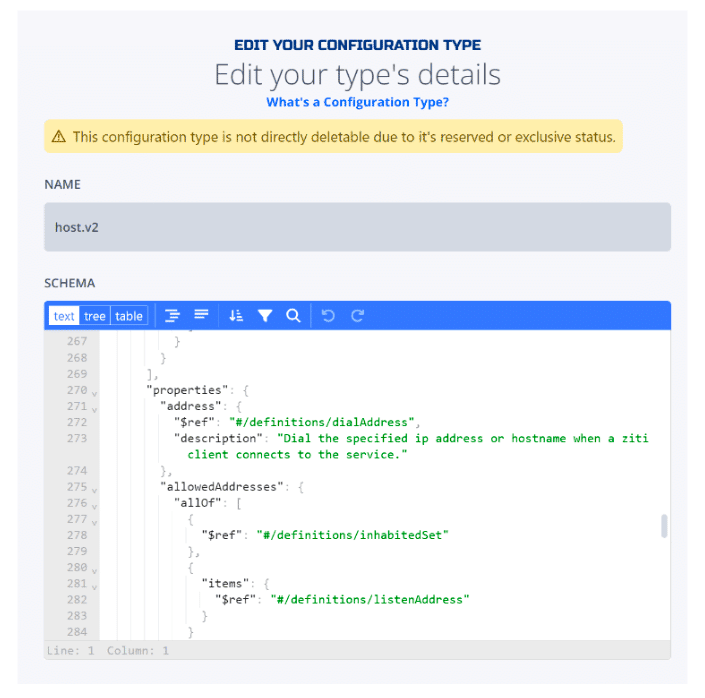Screen dimensions: 705x698
Task: Click the "items" key on line 281
Action: click(225, 583)
